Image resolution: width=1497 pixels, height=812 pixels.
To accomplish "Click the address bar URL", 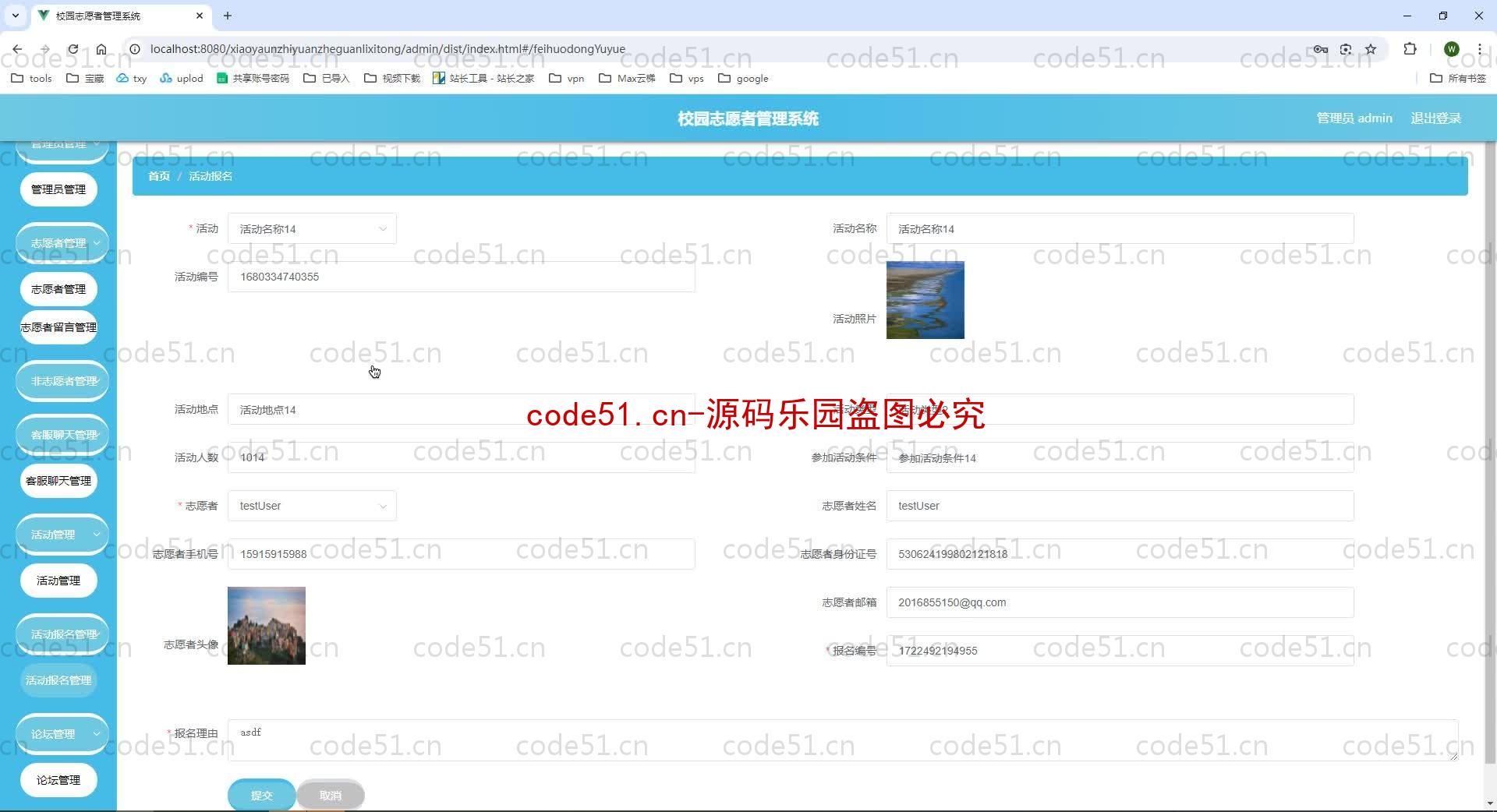I will click(x=388, y=49).
